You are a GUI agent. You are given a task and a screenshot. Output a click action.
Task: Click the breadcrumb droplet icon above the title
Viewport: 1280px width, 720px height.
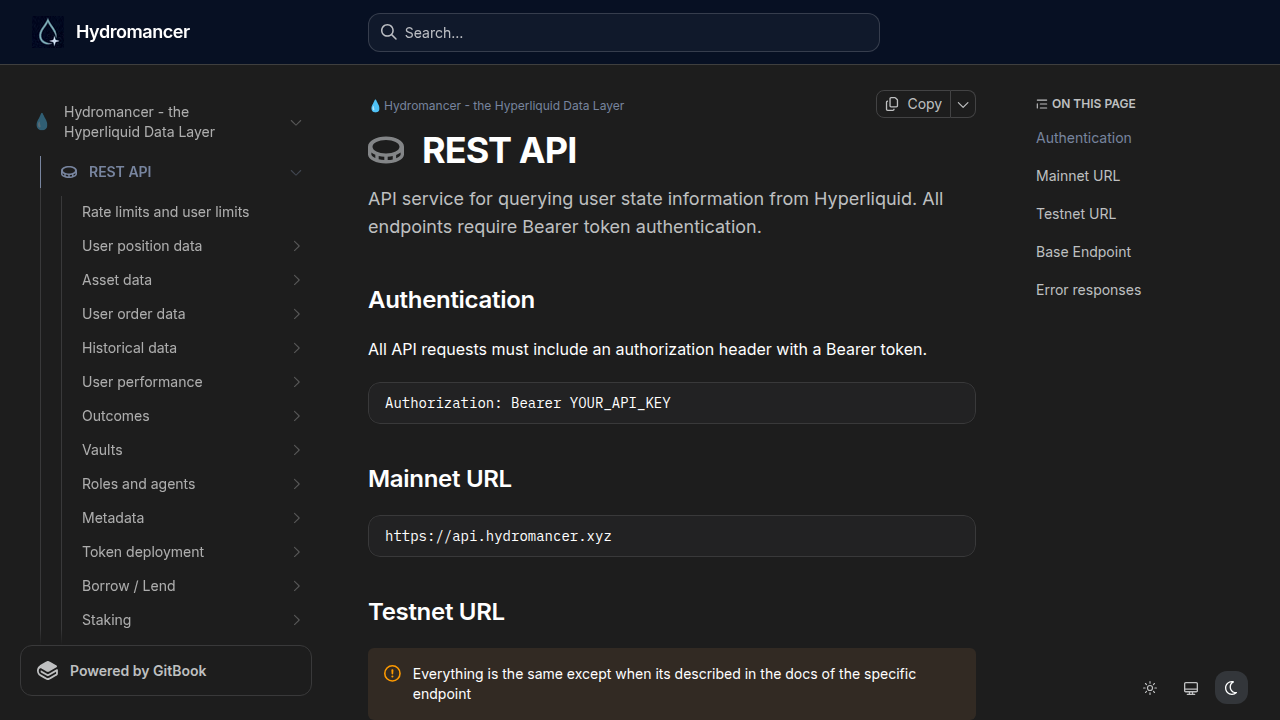375,106
